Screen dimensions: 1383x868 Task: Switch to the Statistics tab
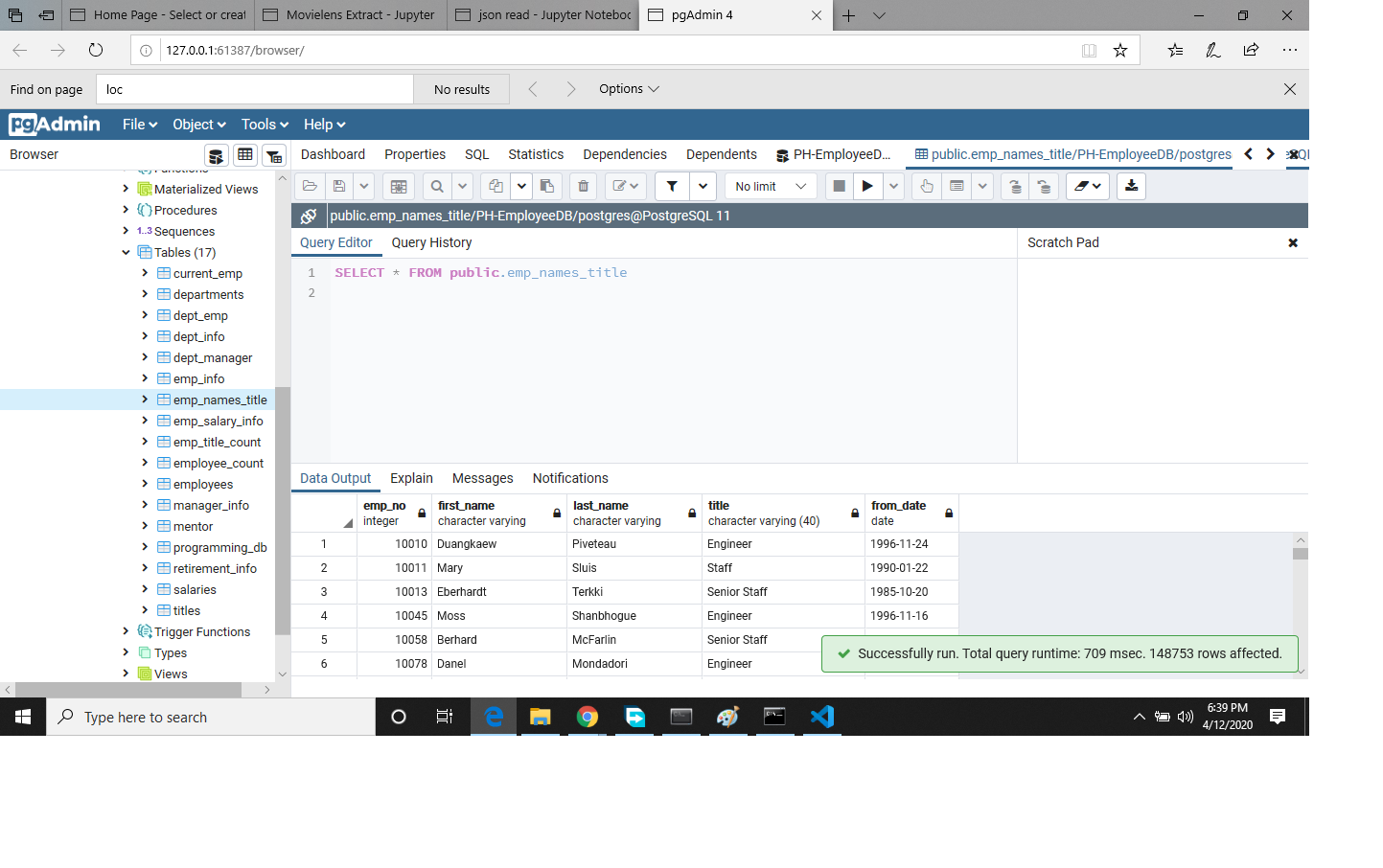pyautogui.click(x=536, y=154)
